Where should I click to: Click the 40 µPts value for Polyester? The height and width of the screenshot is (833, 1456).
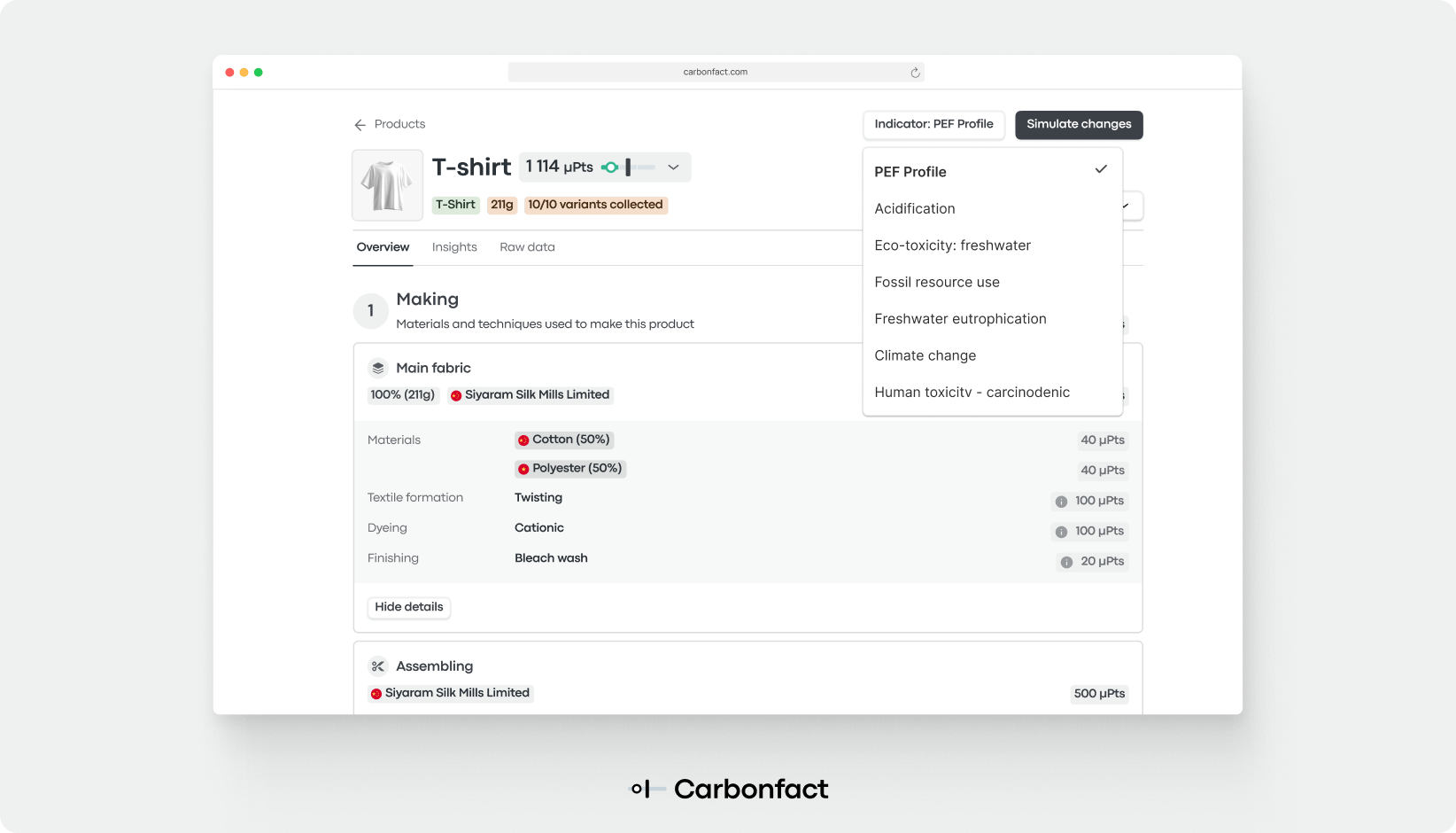[1103, 471]
